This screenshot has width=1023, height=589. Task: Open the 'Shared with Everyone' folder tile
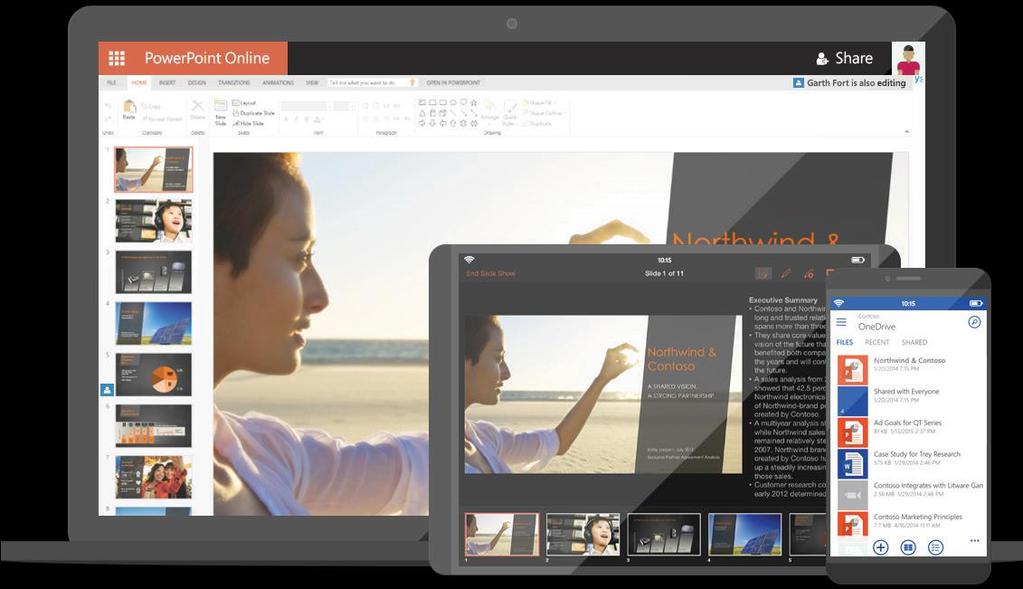tap(853, 401)
